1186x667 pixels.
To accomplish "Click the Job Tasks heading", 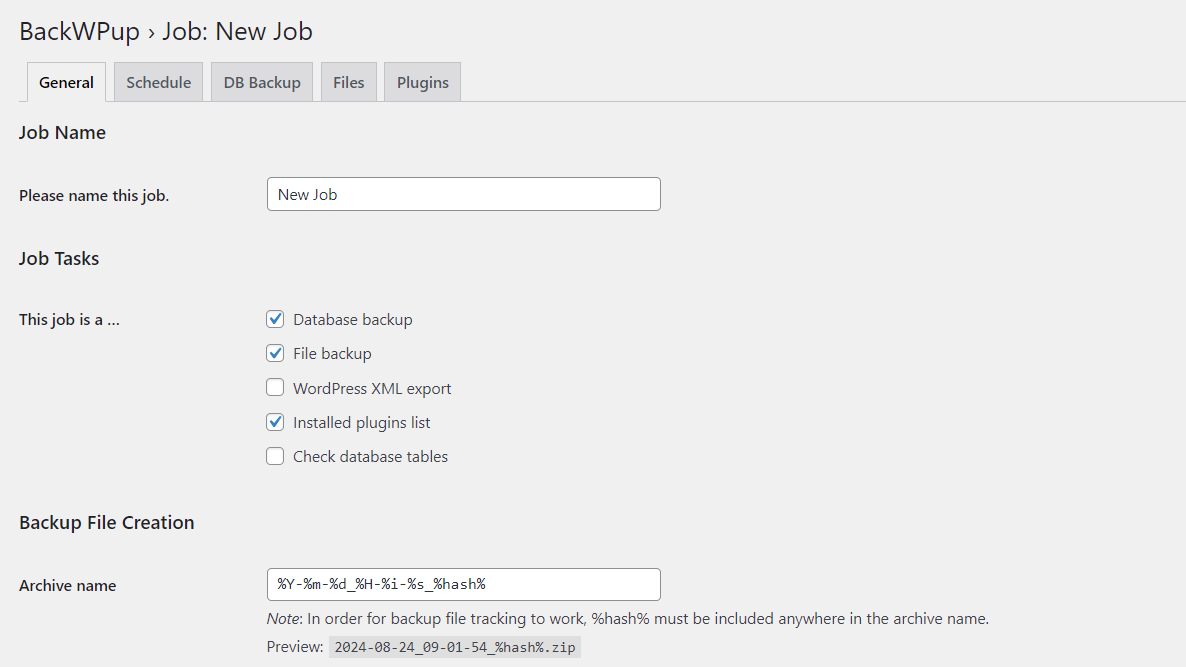I will click(58, 258).
